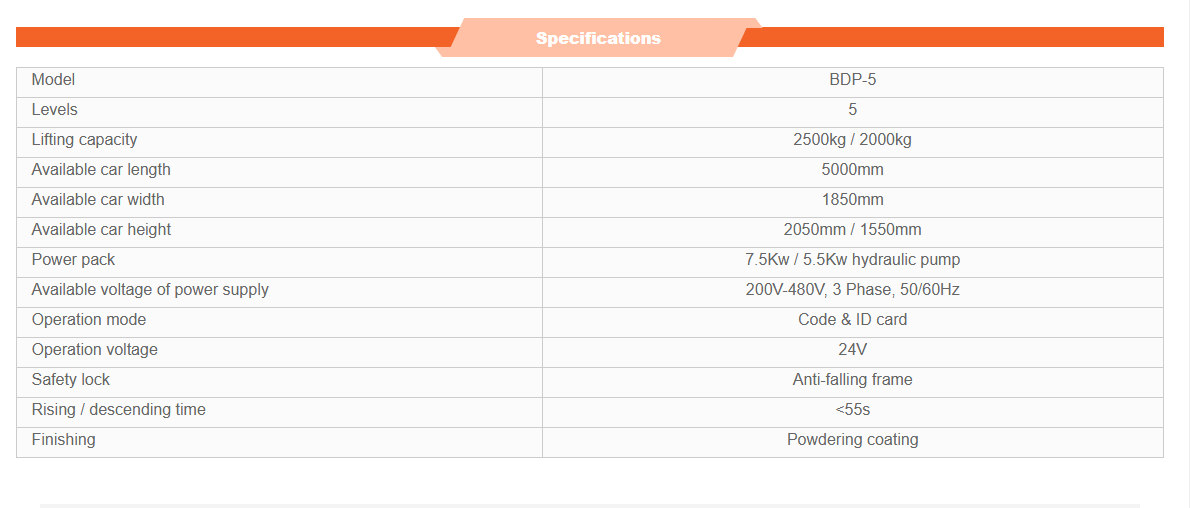Select the Levels row label
1191x508 pixels.
tap(54, 110)
